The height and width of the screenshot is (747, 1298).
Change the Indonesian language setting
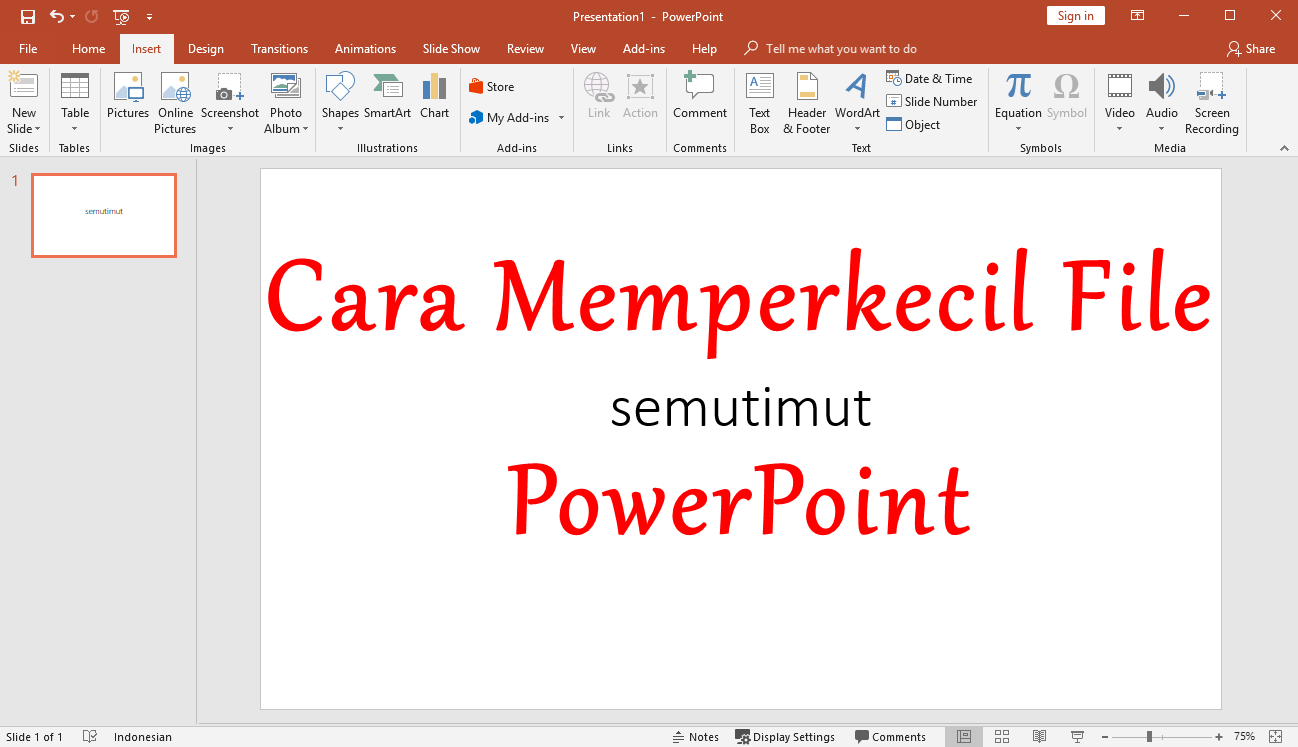(143, 737)
